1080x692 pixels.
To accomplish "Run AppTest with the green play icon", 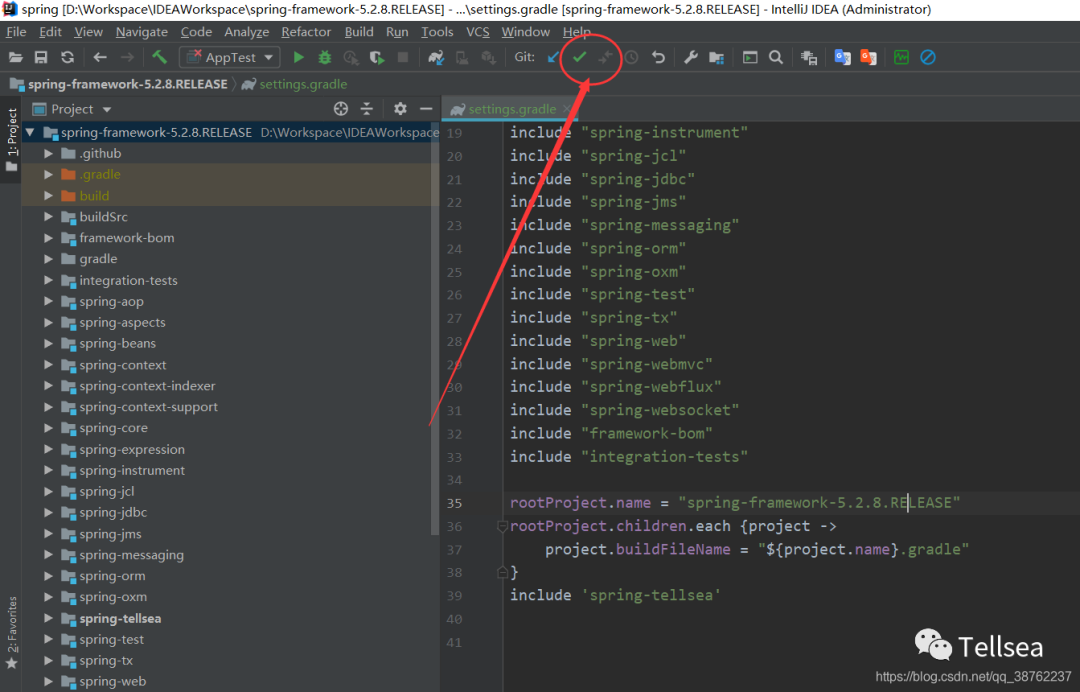I will click(298, 58).
